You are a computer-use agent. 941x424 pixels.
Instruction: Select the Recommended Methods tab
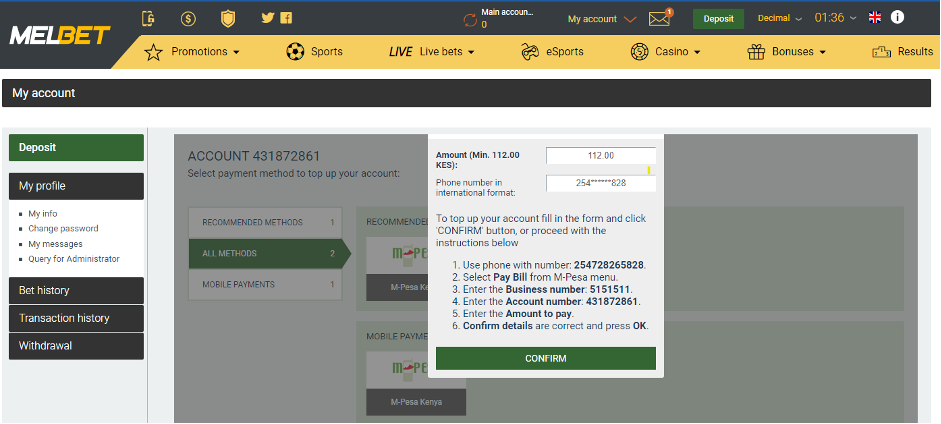pyautogui.click(x=265, y=222)
